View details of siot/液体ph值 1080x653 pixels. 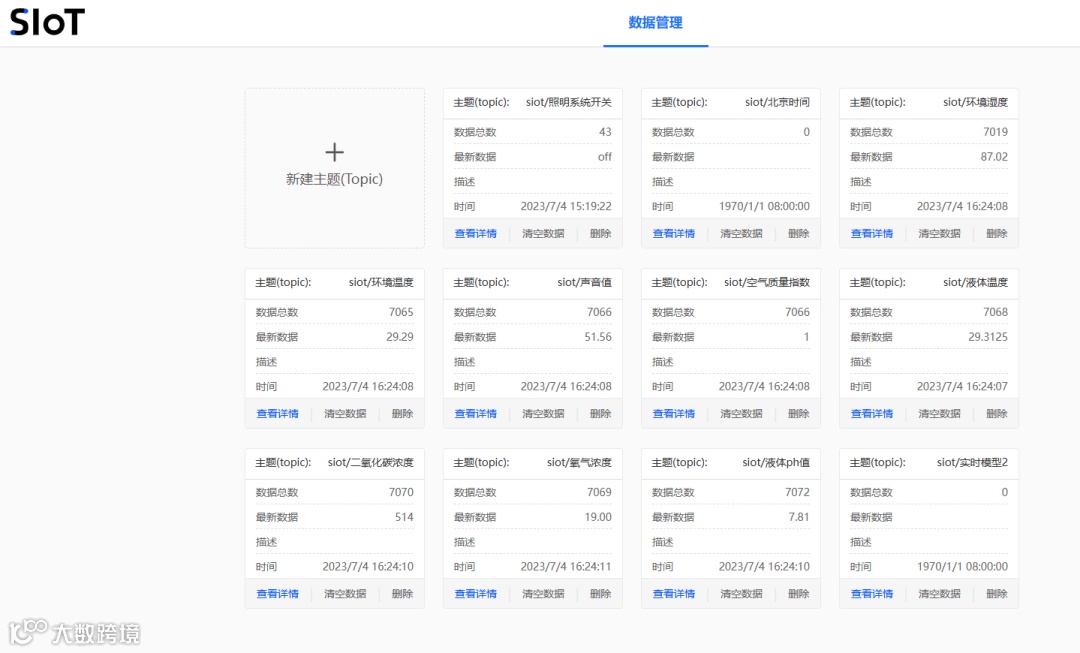coord(674,594)
